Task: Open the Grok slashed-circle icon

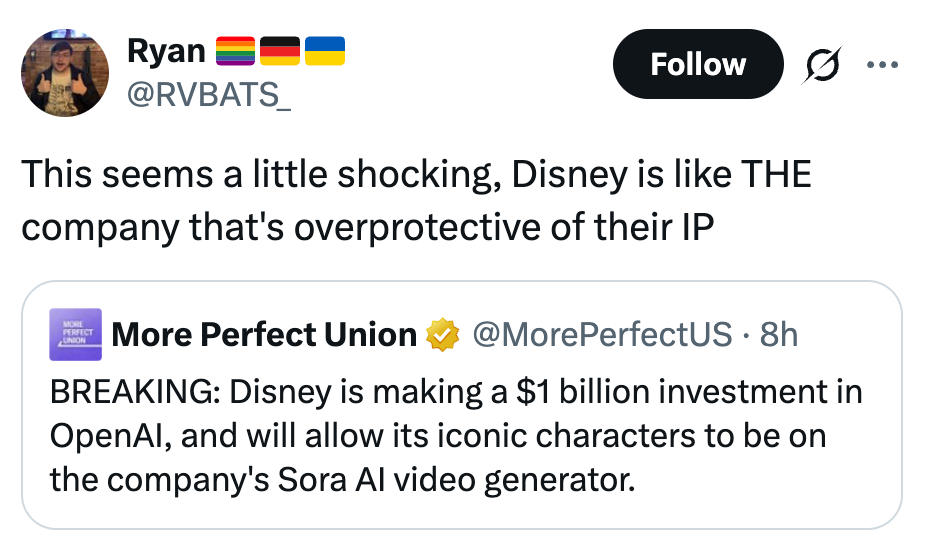Action: point(822,65)
